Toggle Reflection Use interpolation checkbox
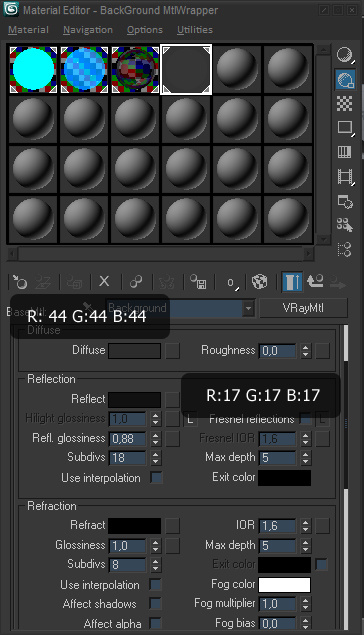Screen dimensions: 364x635 click(156, 477)
